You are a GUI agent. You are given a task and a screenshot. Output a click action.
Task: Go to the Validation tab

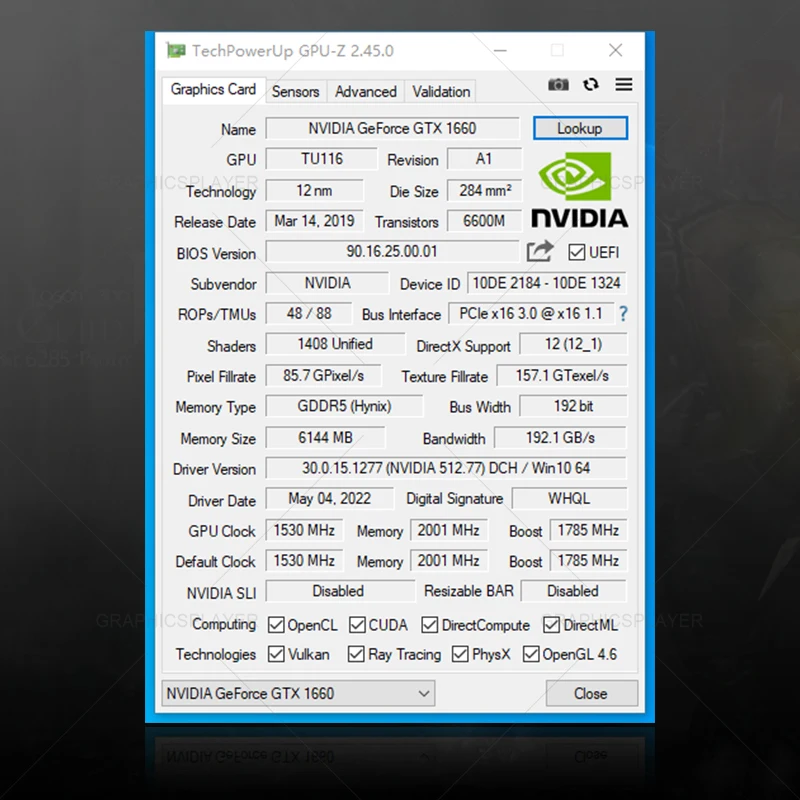(x=441, y=92)
